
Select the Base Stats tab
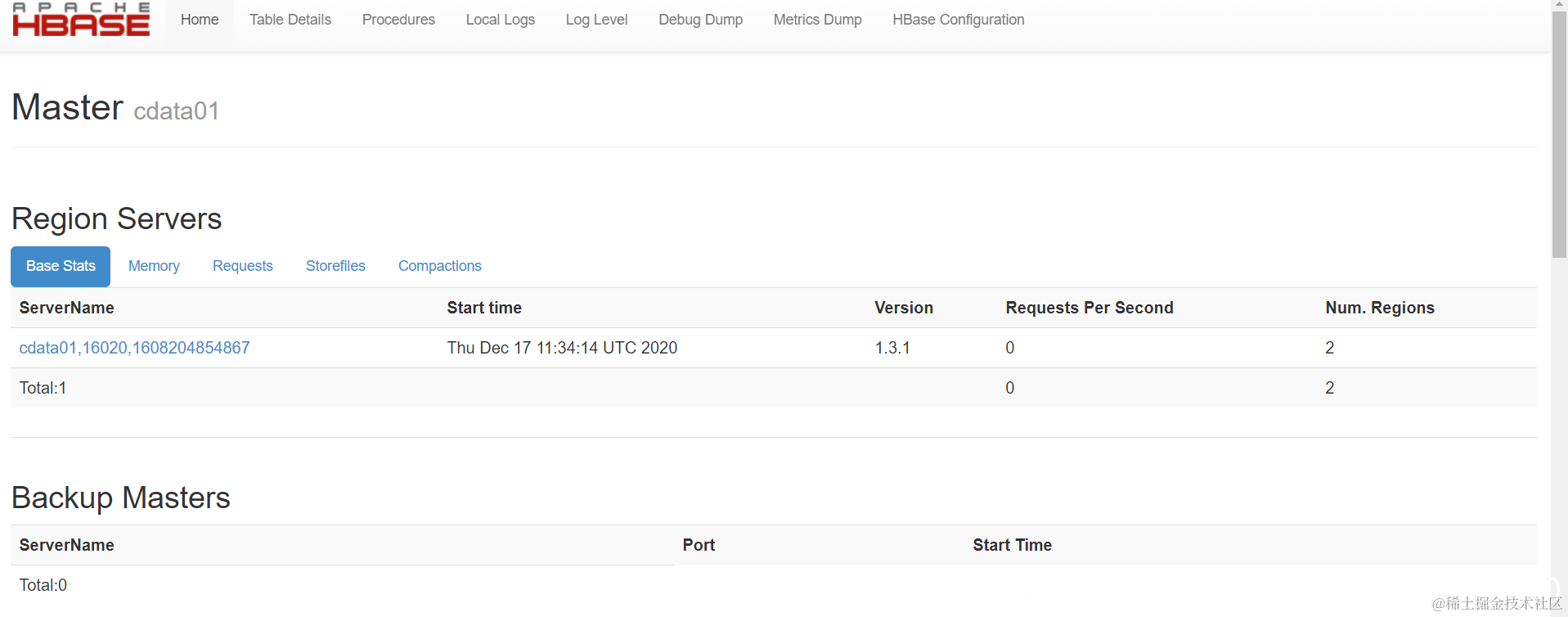pos(61,266)
